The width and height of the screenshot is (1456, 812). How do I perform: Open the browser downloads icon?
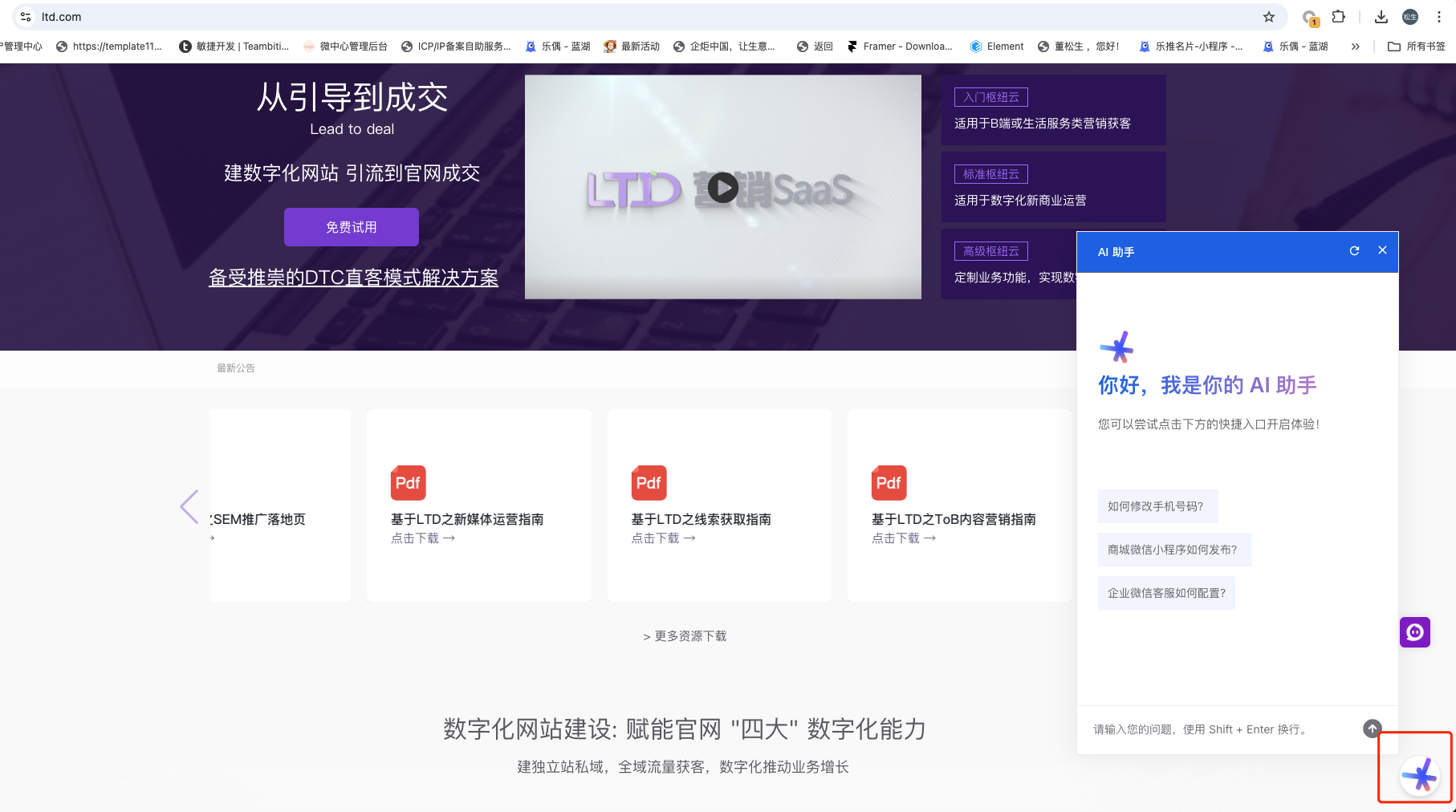[x=1381, y=17]
